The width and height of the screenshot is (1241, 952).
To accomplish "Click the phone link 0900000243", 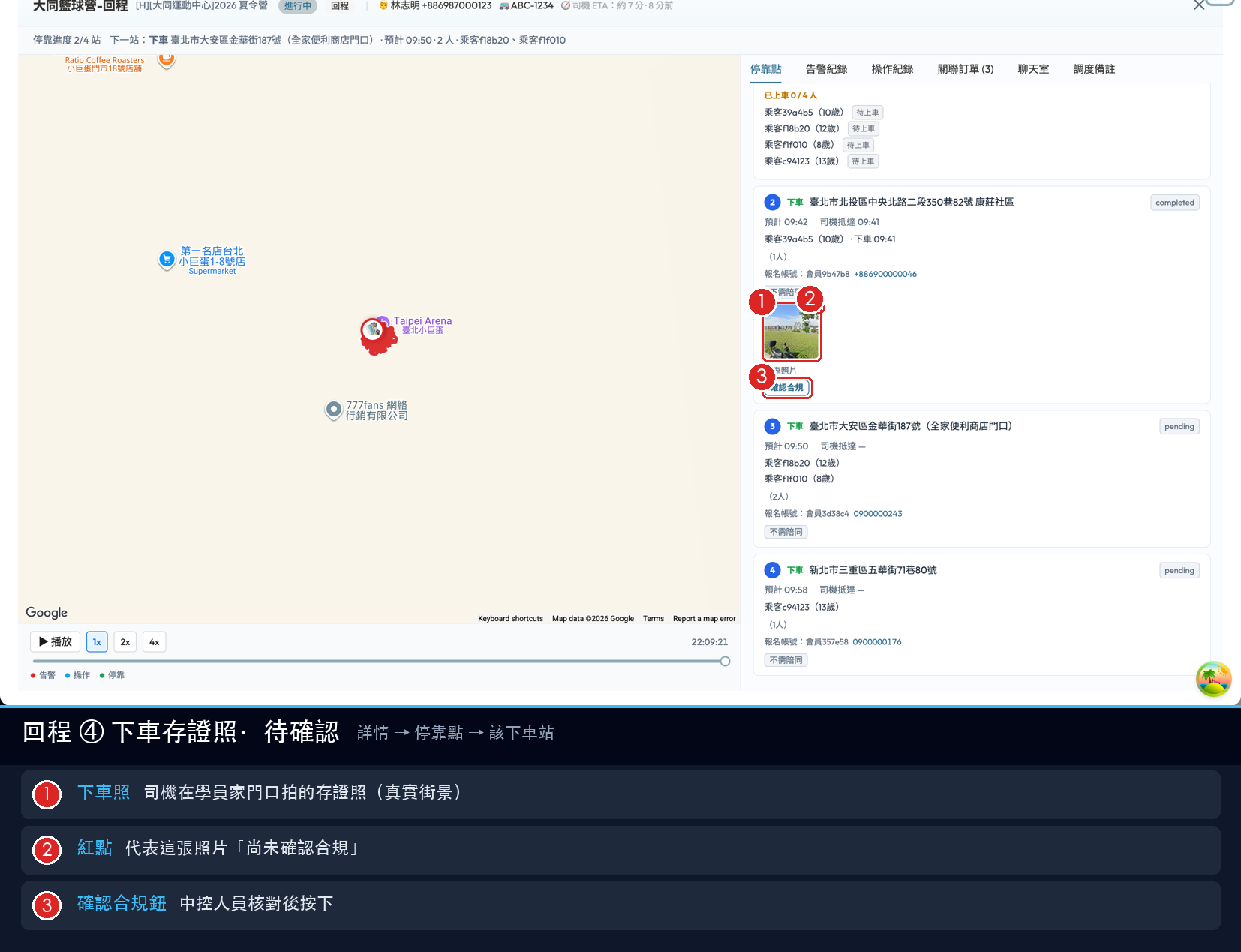I will pos(877,514).
